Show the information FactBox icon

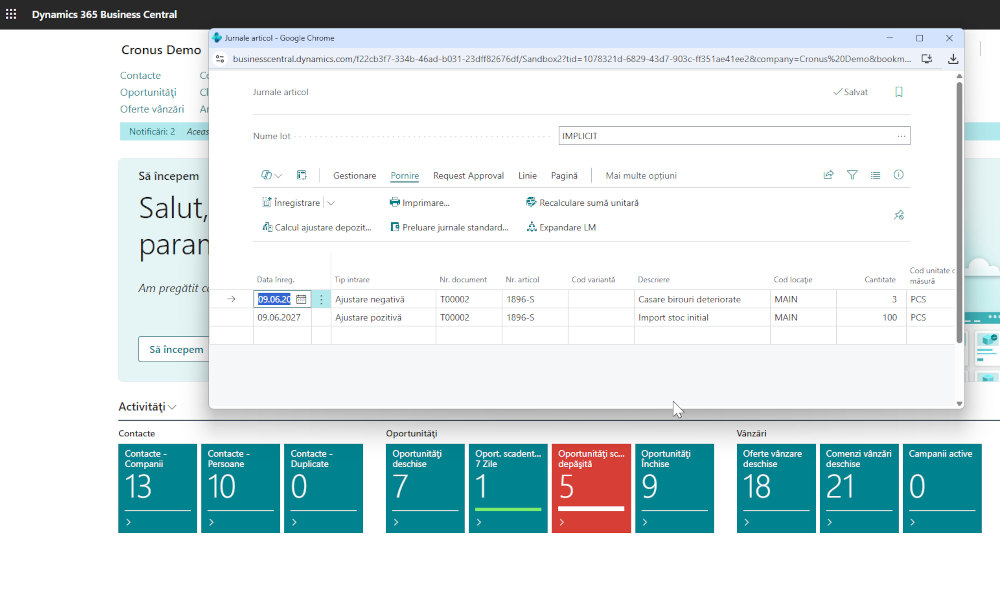pyautogui.click(x=899, y=175)
